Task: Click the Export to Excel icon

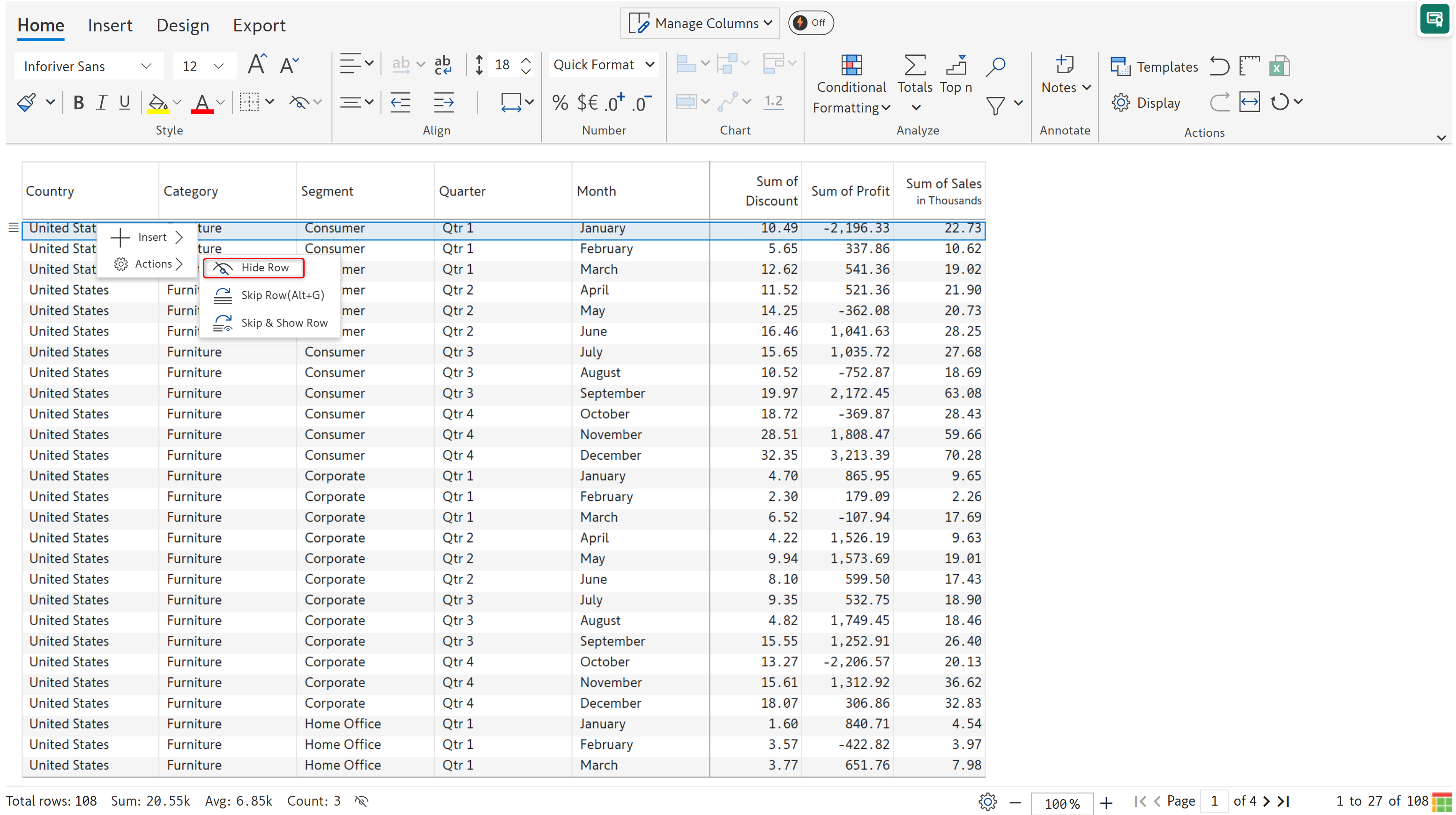Action: point(1278,67)
